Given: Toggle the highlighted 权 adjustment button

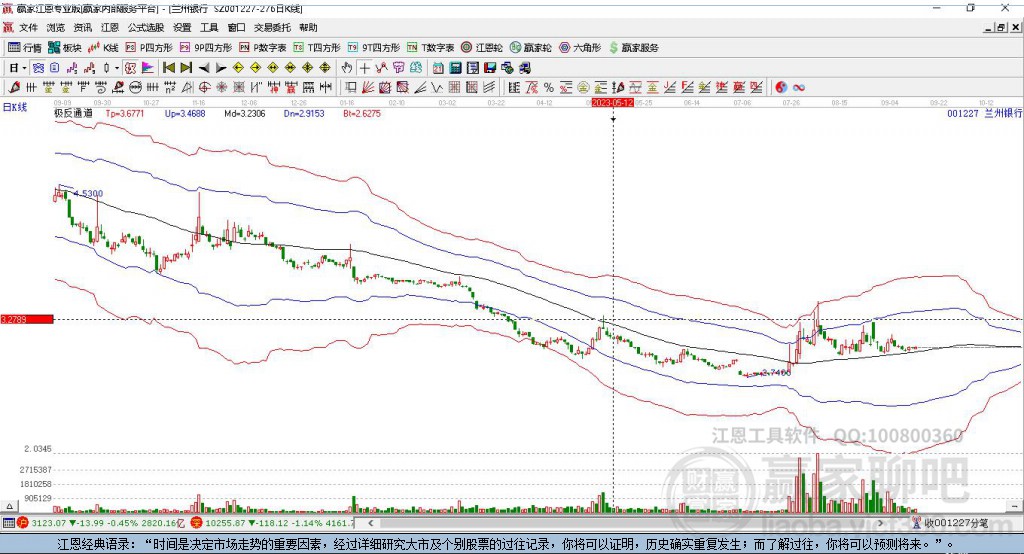Looking at the screenshot, I should [x=131, y=68].
